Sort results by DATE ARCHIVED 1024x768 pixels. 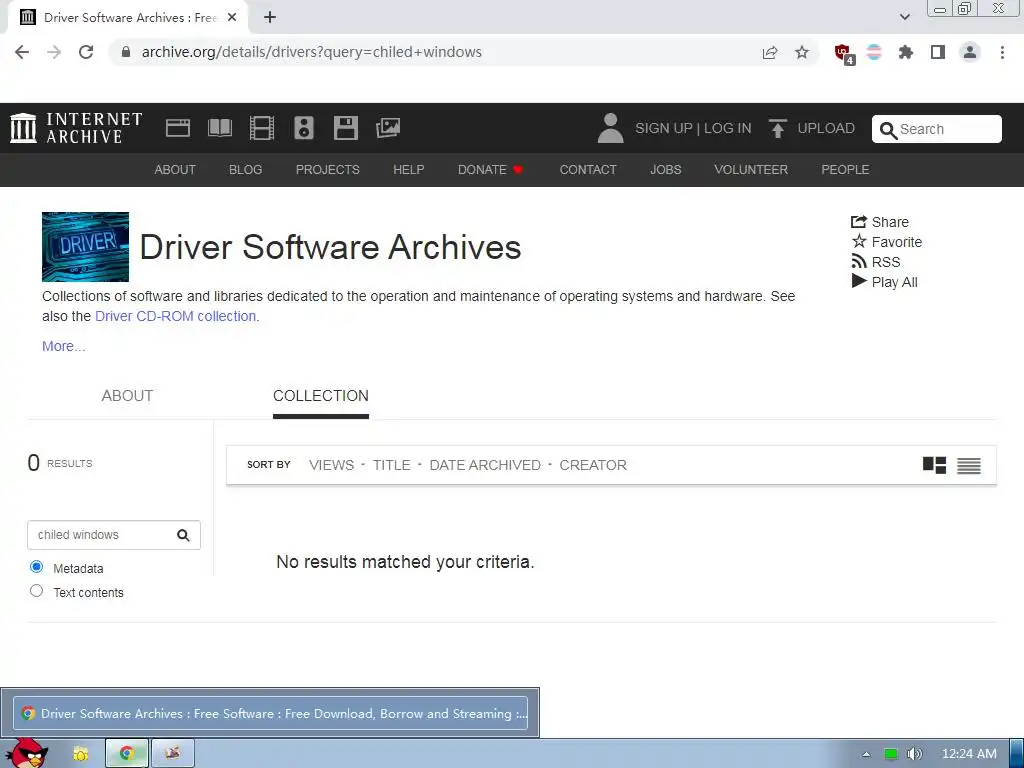[x=485, y=465]
